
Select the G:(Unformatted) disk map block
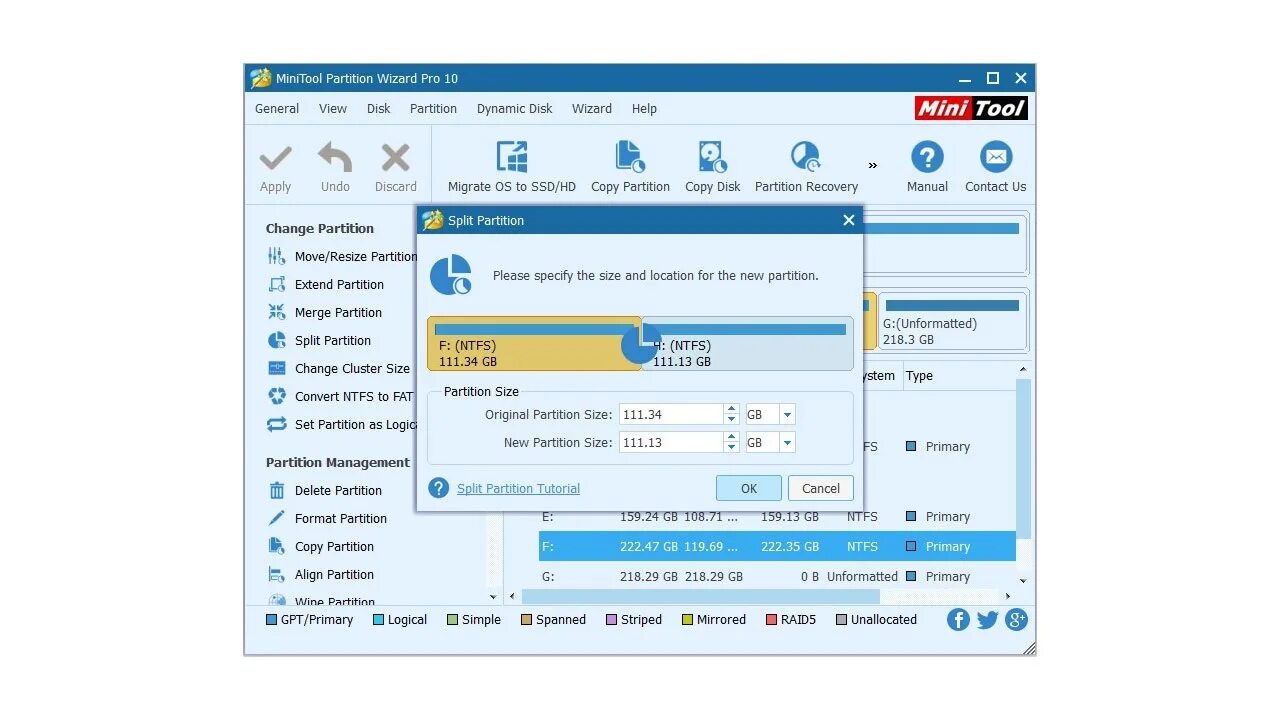pyautogui.click(x=952, y=320)
